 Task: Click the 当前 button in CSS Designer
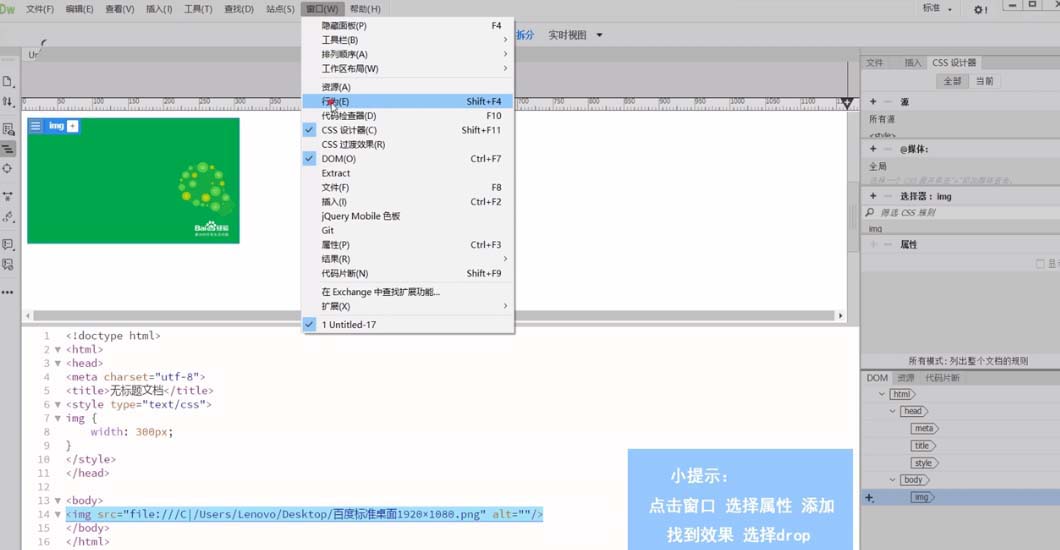coord(985,82)
